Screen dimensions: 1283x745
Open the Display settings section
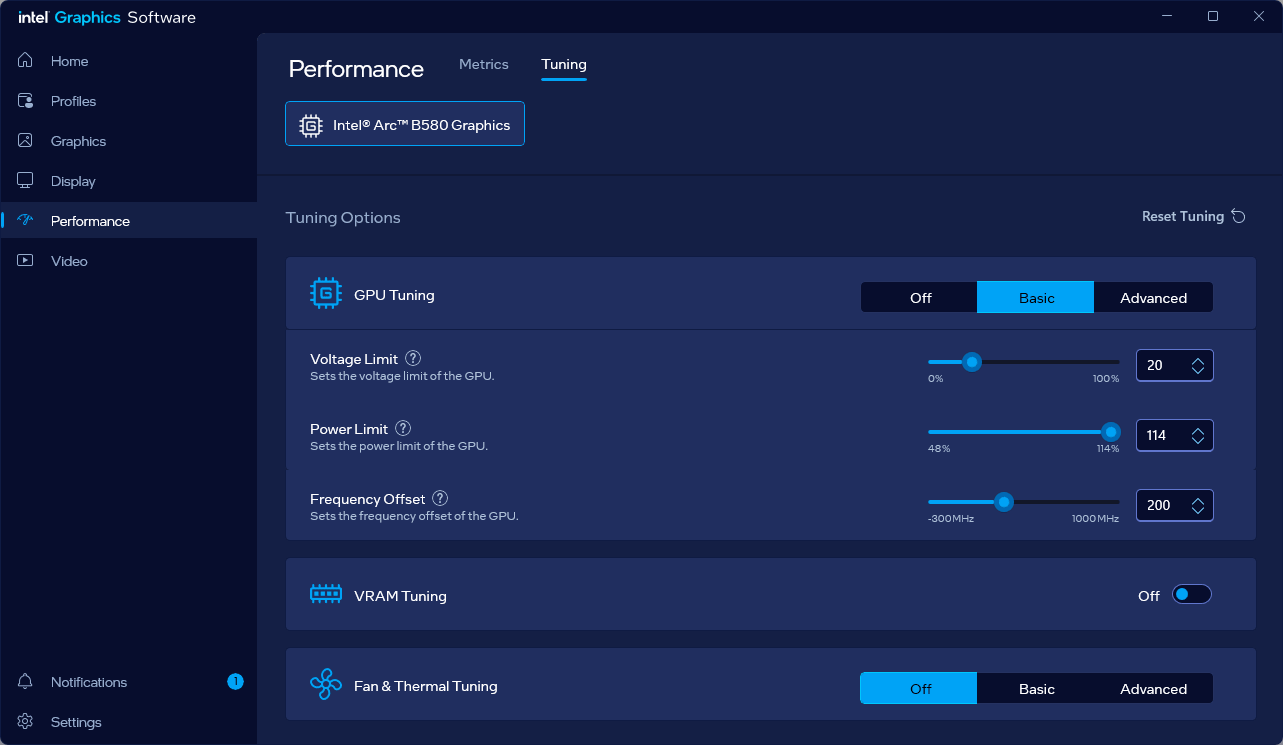pyautogui.click(x=73, y=181)
